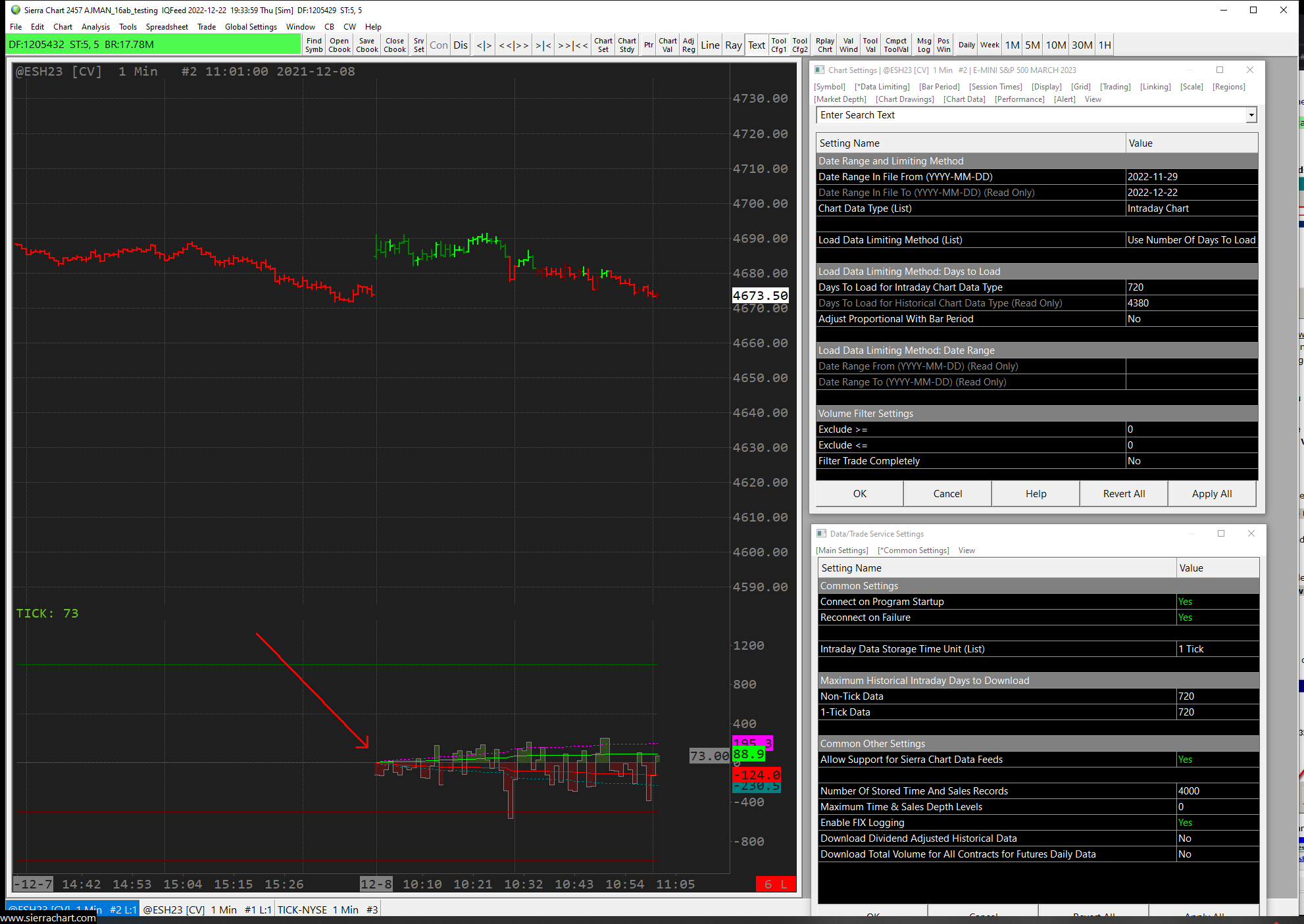1304x924 pixels.
Task: Click the Find Symbol toolbar button
Action: tap(314, 45)
